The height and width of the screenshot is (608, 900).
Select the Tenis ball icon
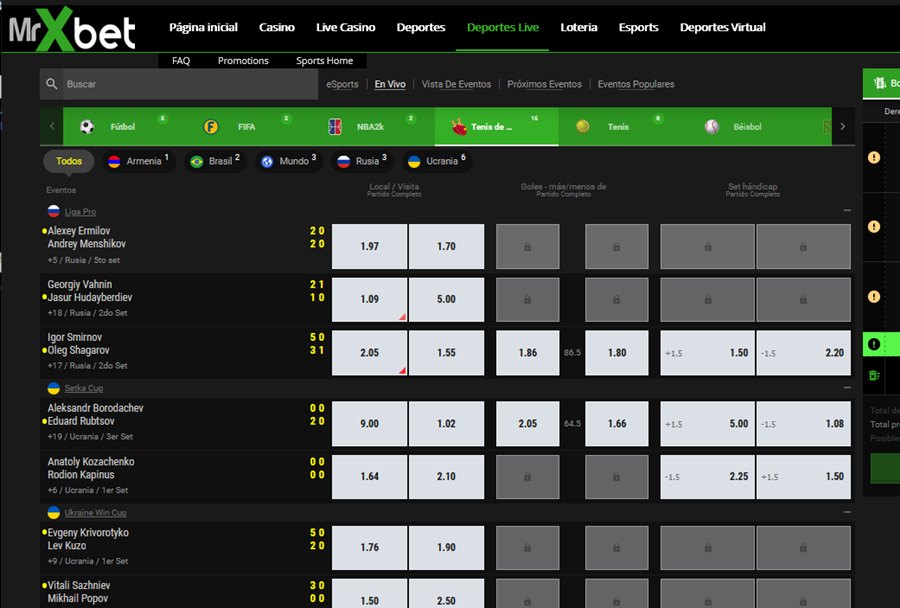point(583,126)
